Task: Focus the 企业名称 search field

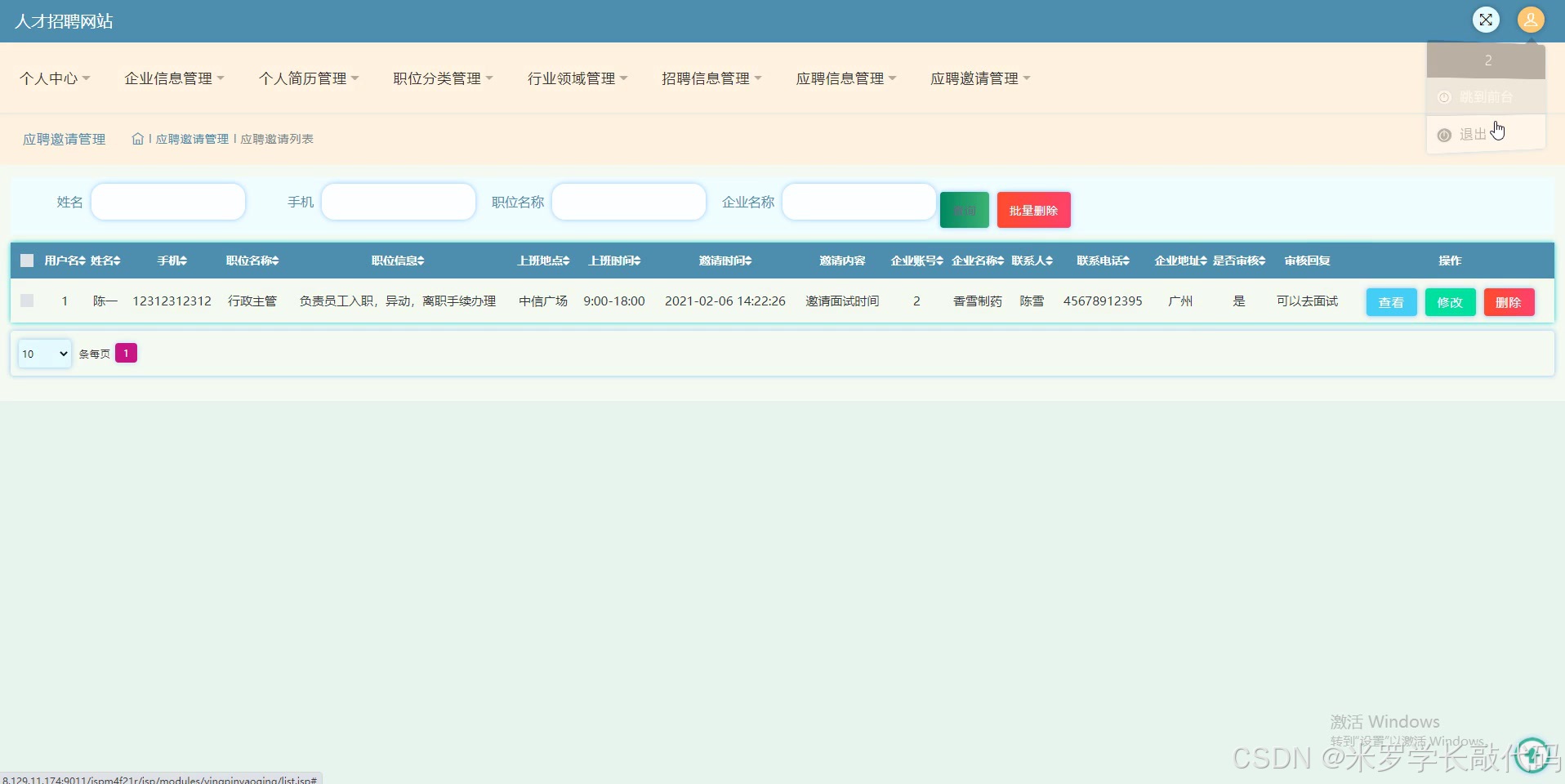Action: [x=859, y=202]
